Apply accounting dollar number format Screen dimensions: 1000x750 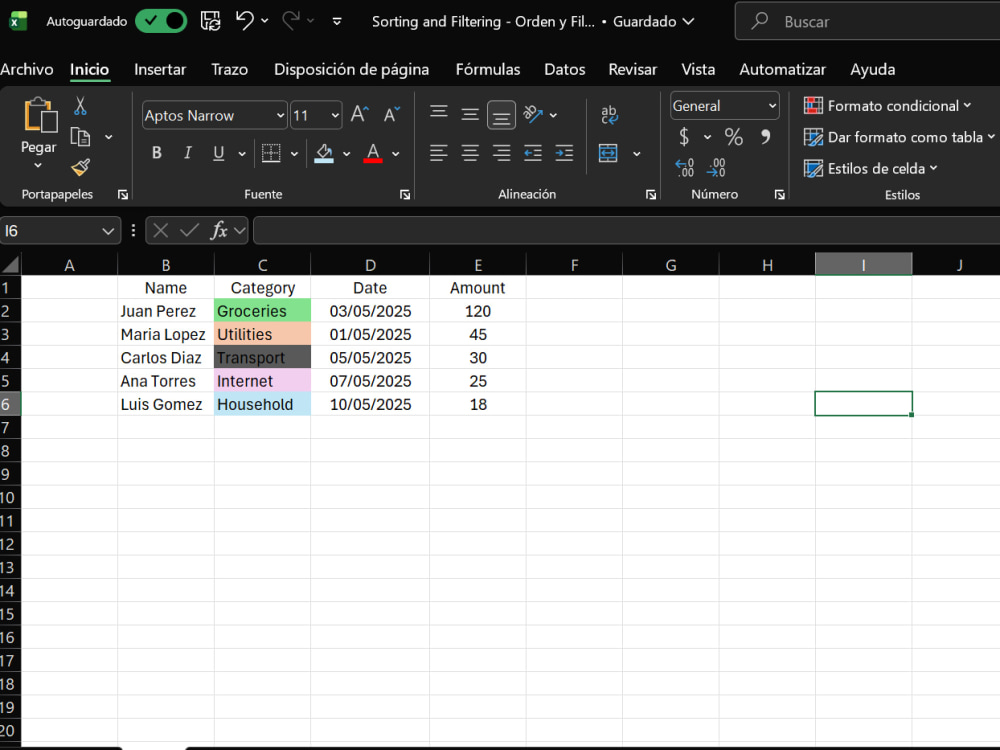point(684,136)
